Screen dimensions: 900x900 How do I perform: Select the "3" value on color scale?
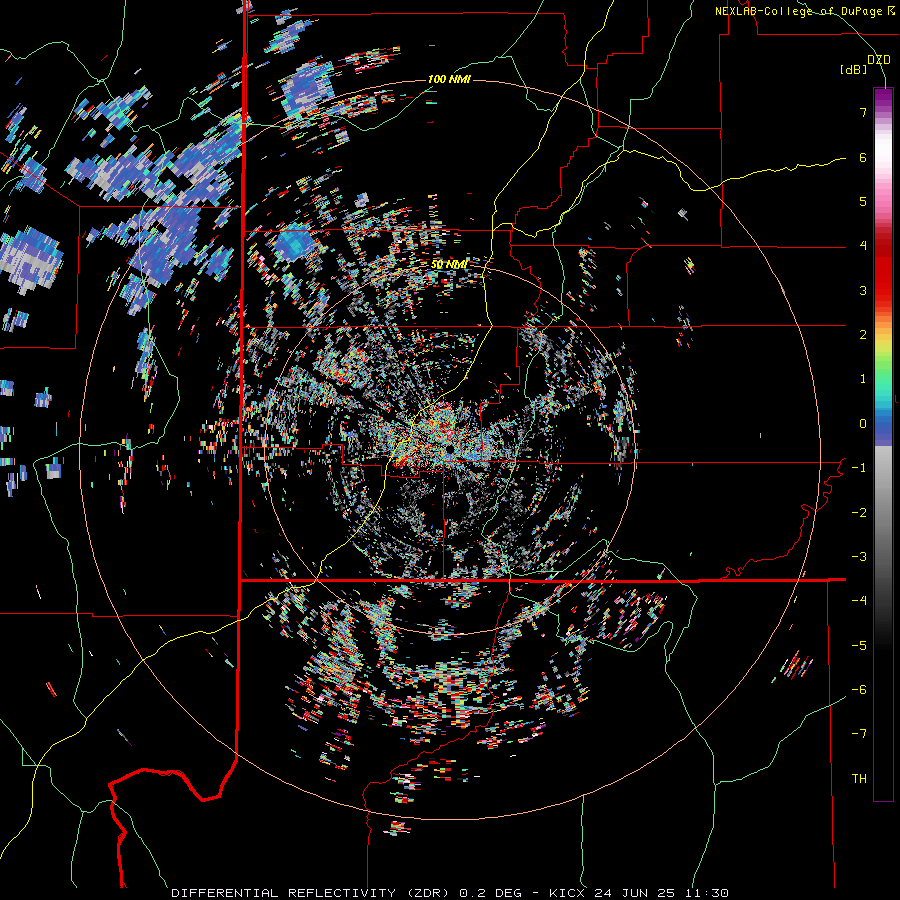point(863,290)
